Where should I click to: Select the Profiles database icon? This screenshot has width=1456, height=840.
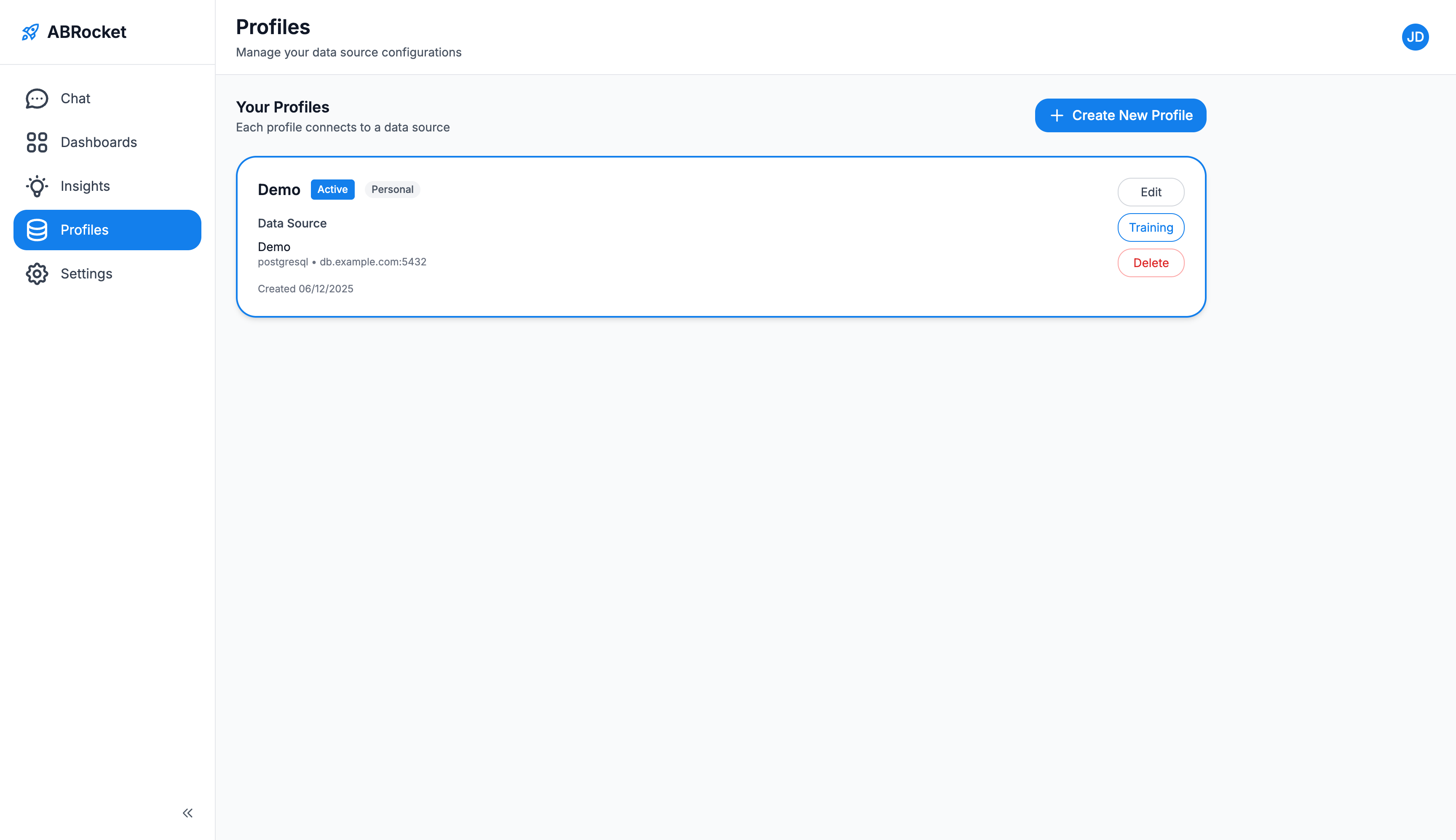(x=37, y=230)
